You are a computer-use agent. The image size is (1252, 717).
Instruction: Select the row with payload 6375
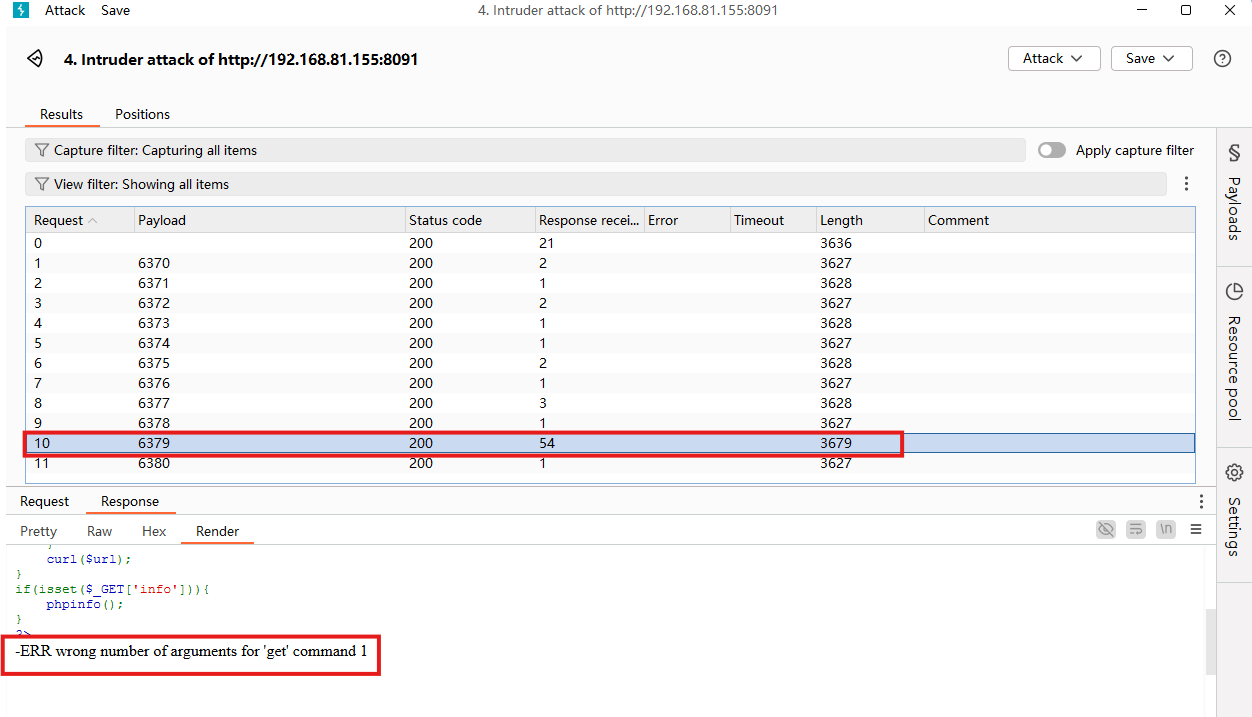610,363
